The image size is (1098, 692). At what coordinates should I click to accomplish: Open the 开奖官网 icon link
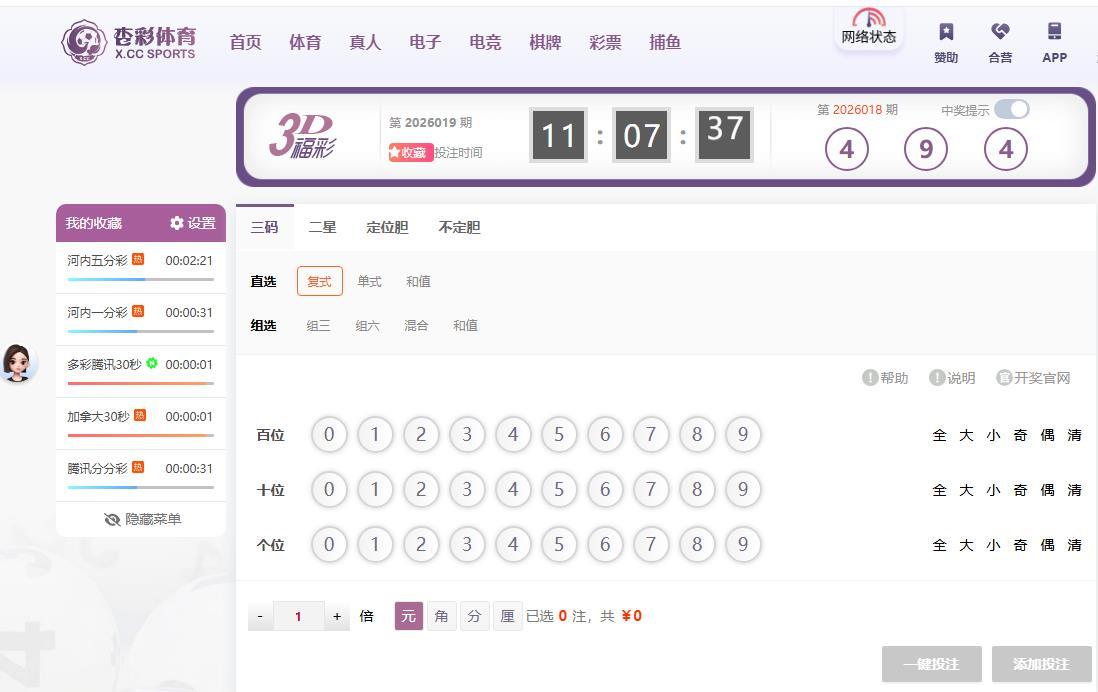coord(1004,378)
